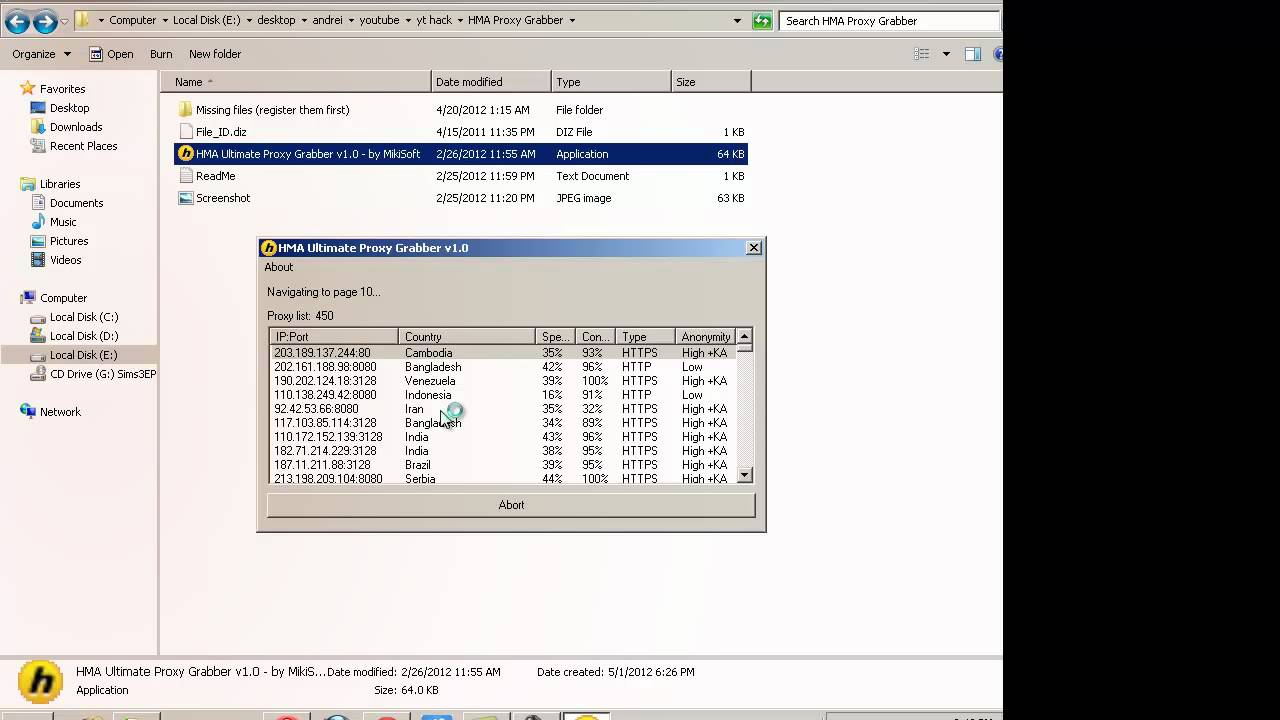This screenshot has width=1280, height=720.
Task: Click the Forward navigation arrow in Explorer
Action: pyautogui.click(x=45, y=21)
